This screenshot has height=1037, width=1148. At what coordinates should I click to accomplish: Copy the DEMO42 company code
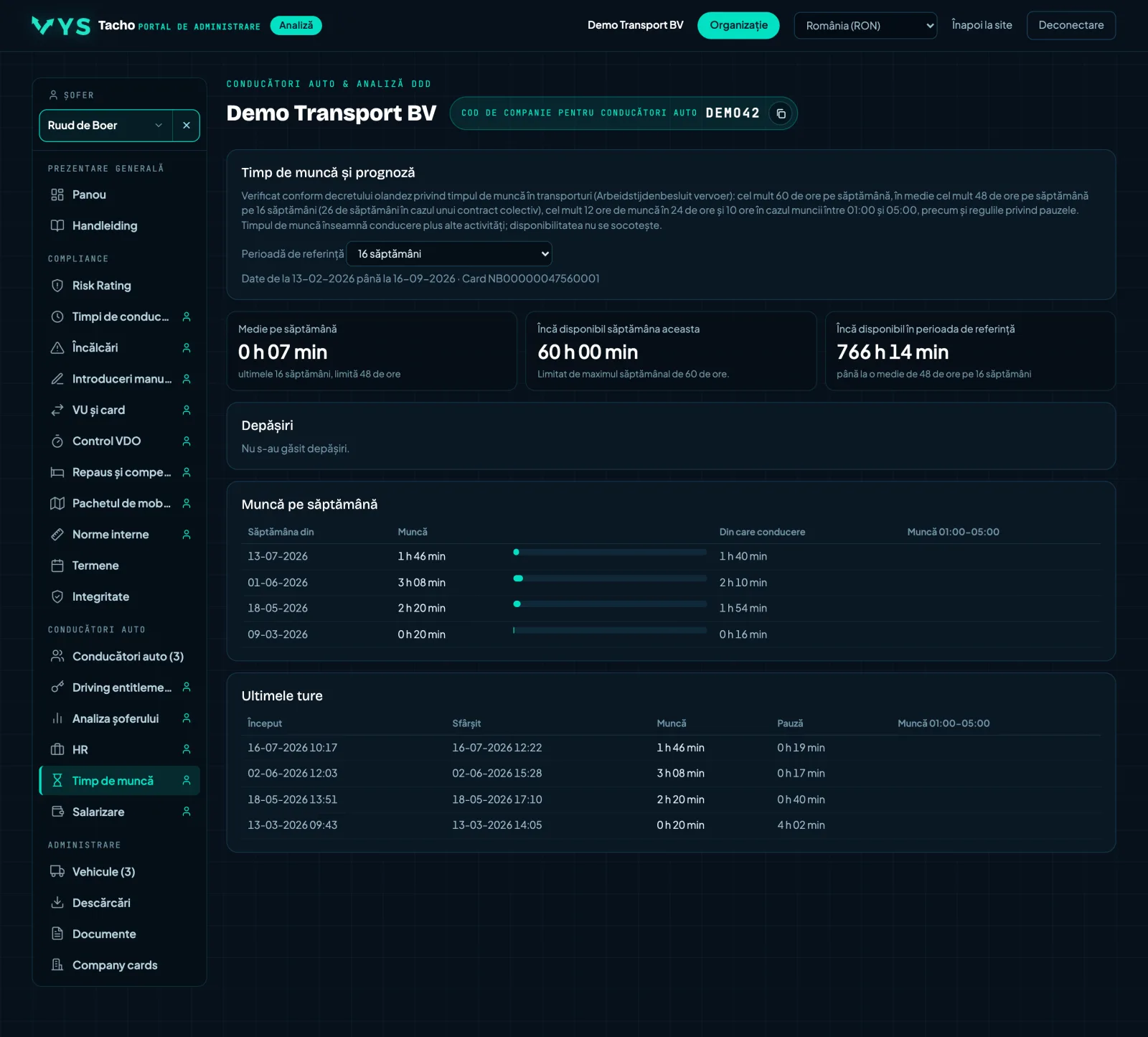click(781, 113)
